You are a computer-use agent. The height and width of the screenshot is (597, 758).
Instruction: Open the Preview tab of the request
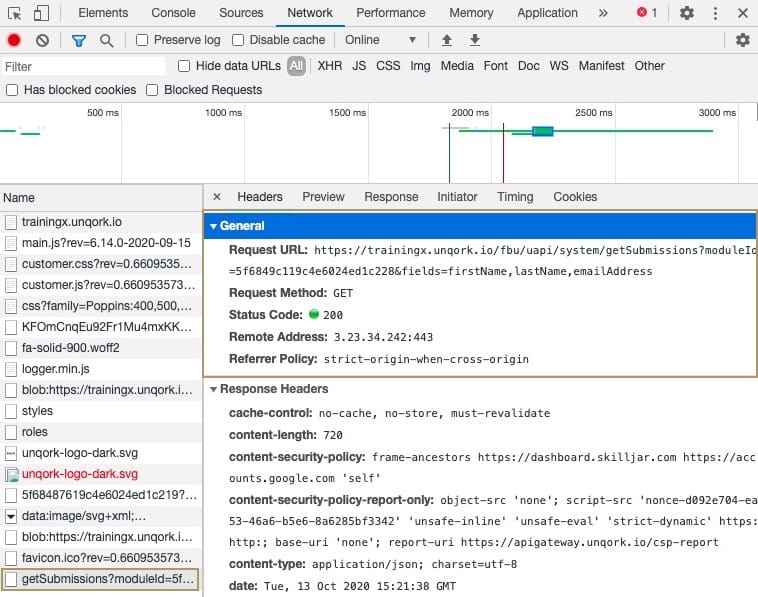coord(323,197)
